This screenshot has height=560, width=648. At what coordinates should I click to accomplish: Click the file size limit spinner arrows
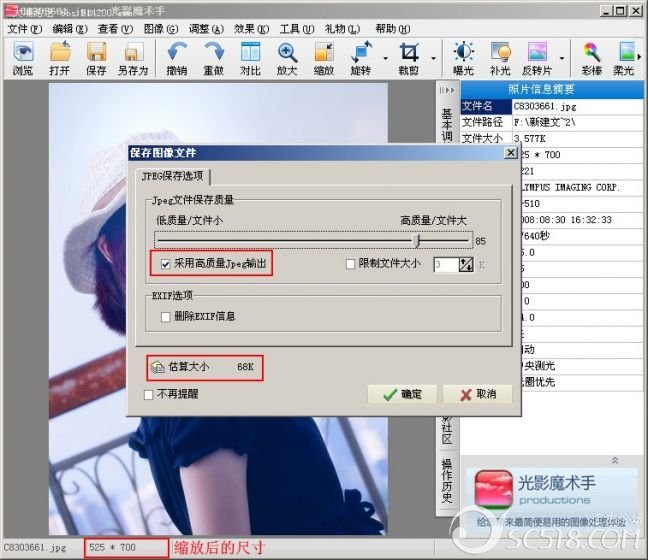(465, 264)
